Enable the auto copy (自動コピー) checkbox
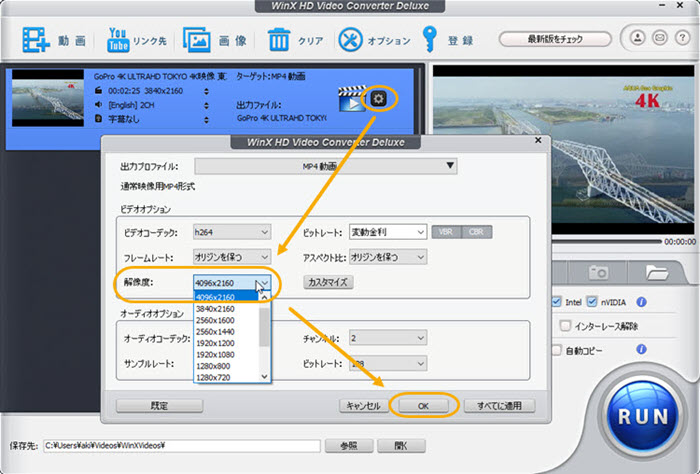Screen dimensions: 700x474 pyautogui.click(x=557, y=350)
